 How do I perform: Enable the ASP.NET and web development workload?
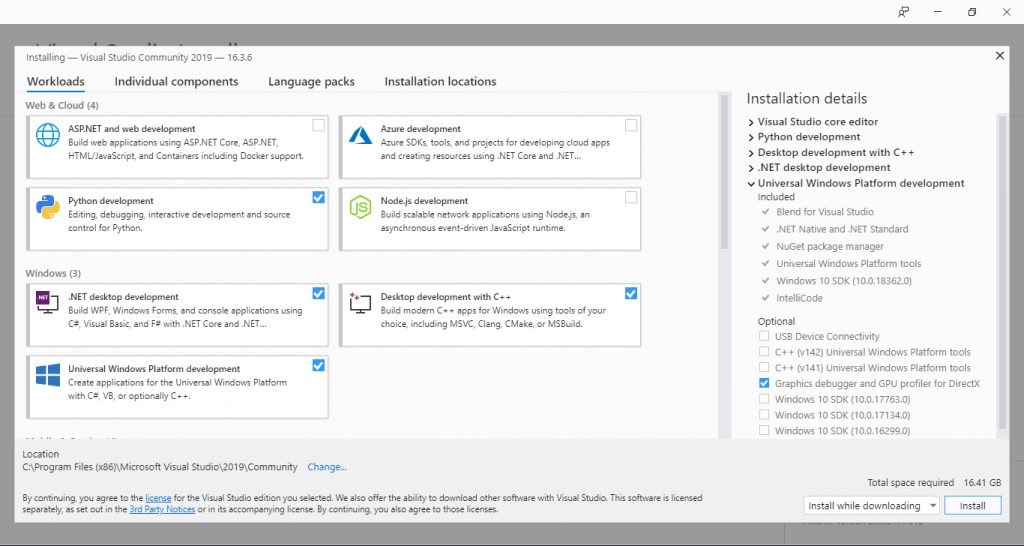[x=318, y=125]
